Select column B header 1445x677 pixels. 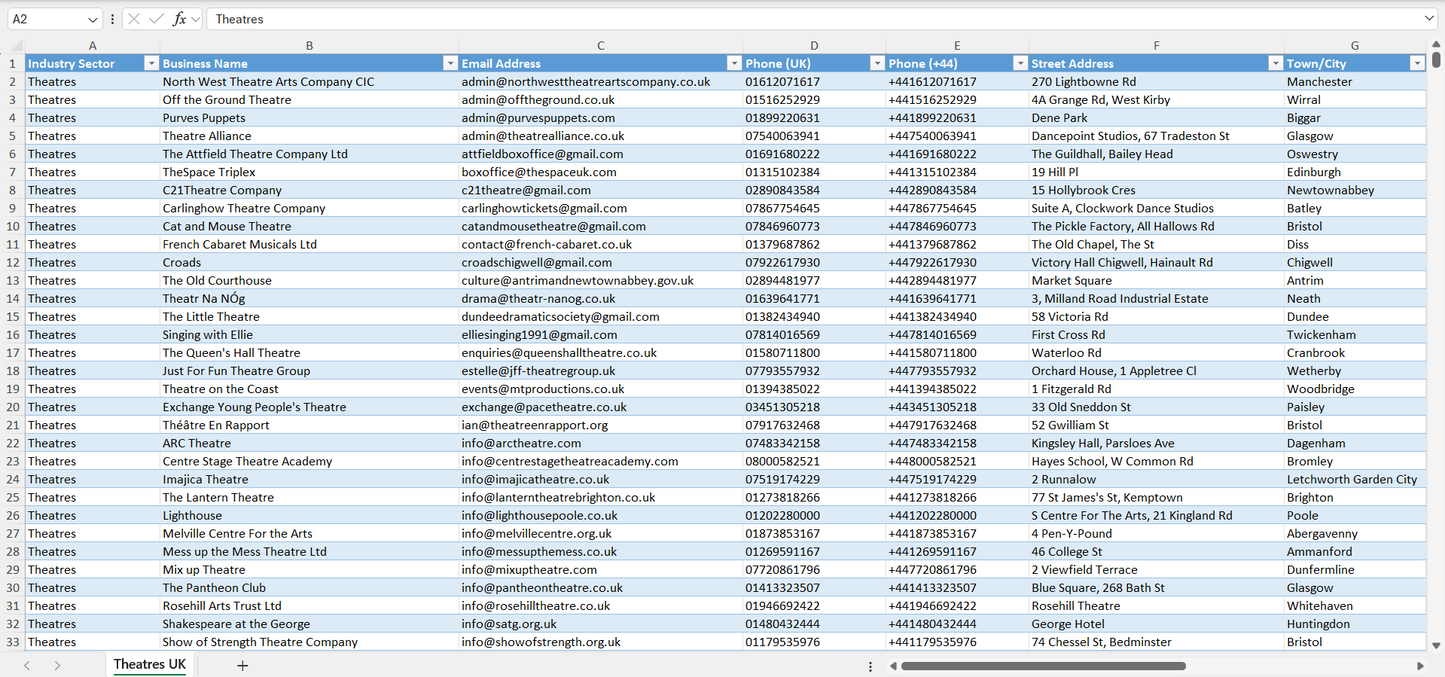309,45
